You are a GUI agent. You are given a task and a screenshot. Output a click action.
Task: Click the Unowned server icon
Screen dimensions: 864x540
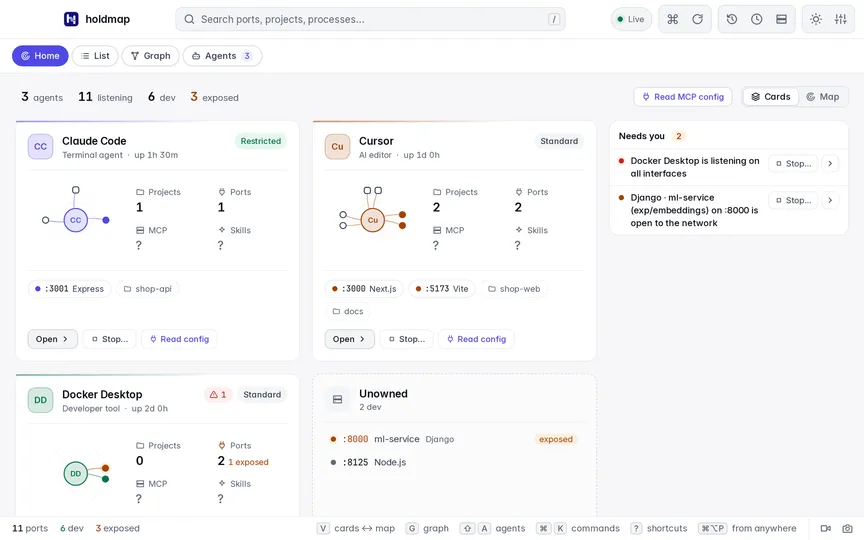point(337,399)
